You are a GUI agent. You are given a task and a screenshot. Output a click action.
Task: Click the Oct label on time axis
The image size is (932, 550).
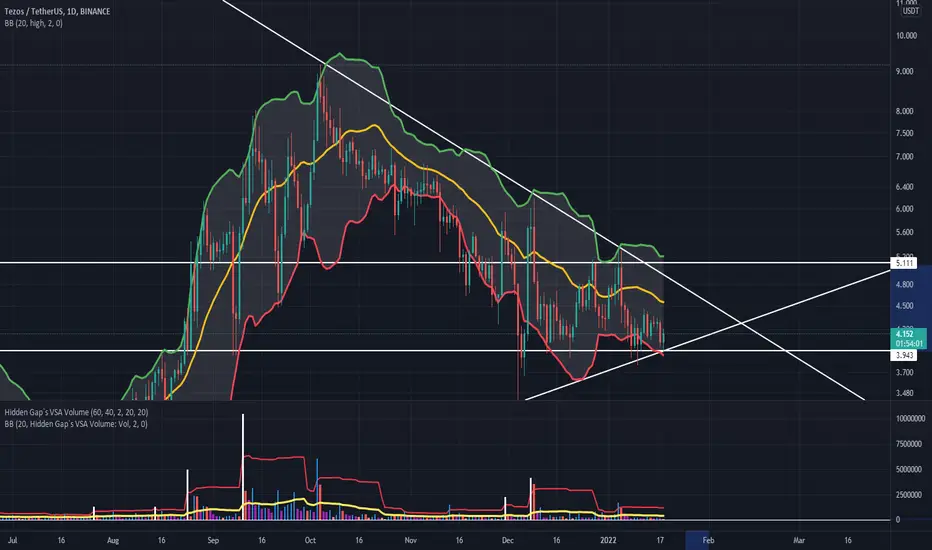coord(310,540)
